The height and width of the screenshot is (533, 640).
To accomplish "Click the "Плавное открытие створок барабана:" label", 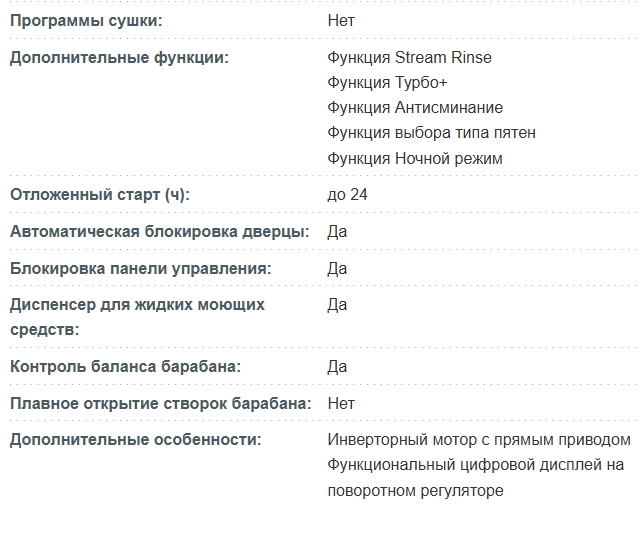I will pyautogui.click(x=160, y=403).
